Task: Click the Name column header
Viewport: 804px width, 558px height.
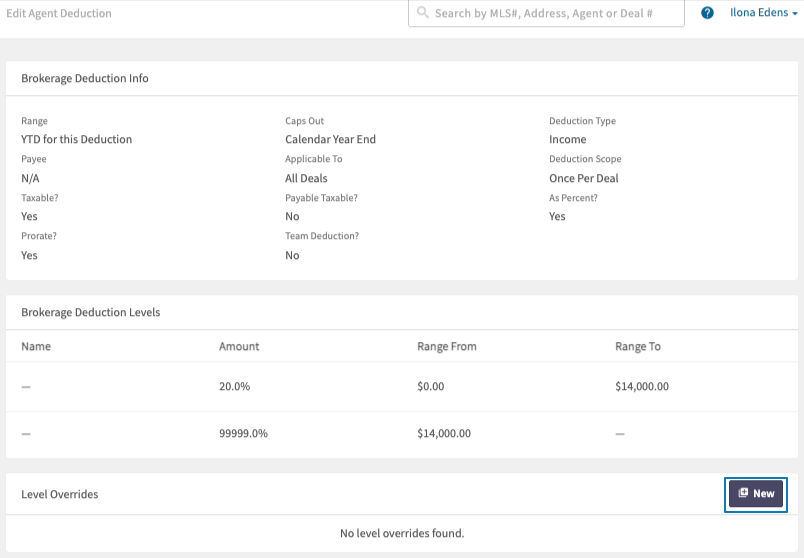Action: point(36,346)
